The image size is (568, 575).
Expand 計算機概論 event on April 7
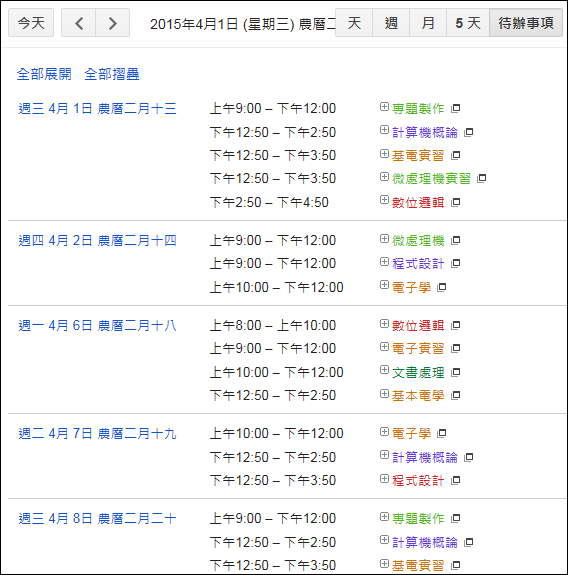click(x=384, y=455)
